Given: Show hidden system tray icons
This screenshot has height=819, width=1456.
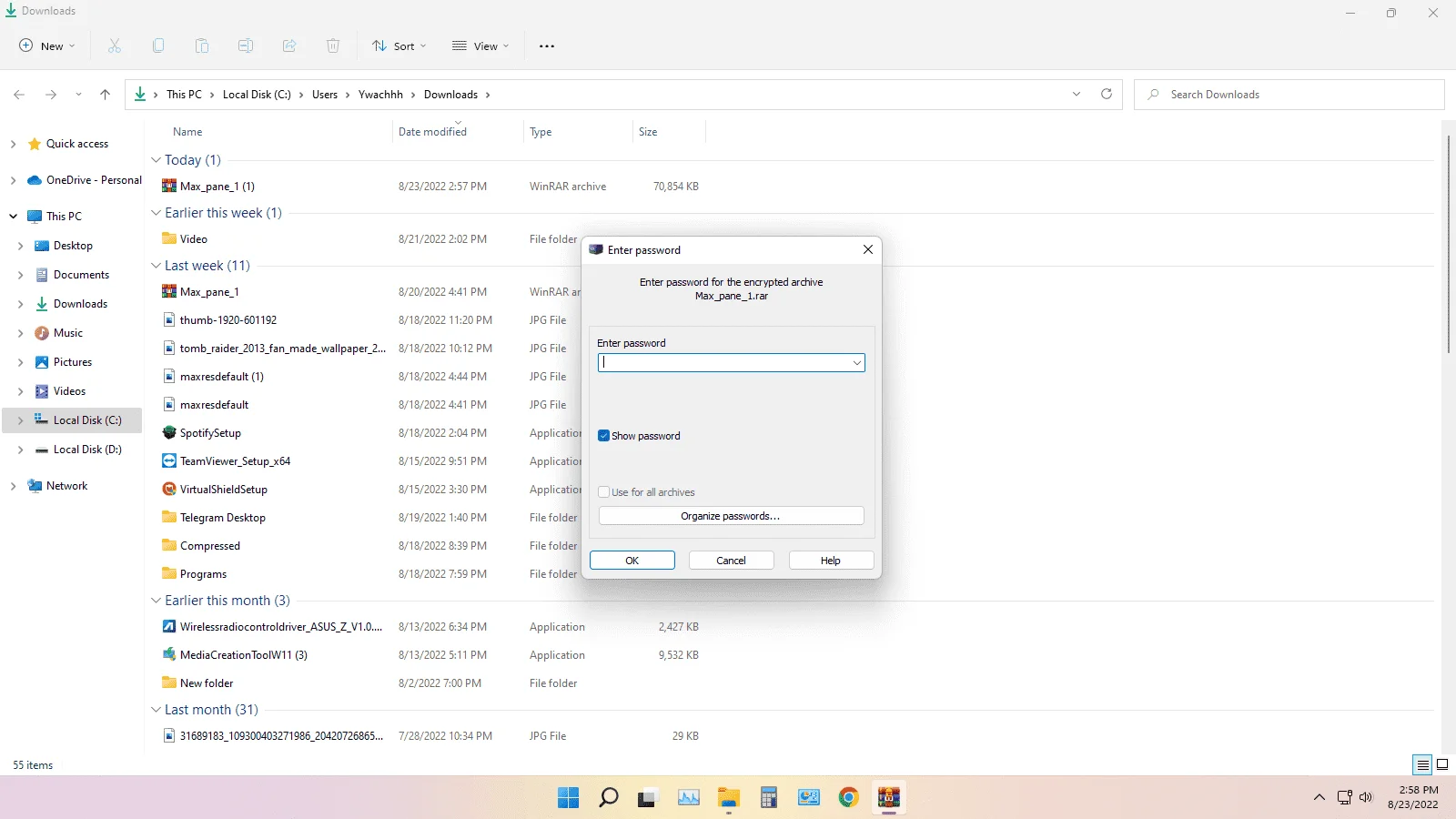Looking at the screenshot, I should pos(1319,797).
